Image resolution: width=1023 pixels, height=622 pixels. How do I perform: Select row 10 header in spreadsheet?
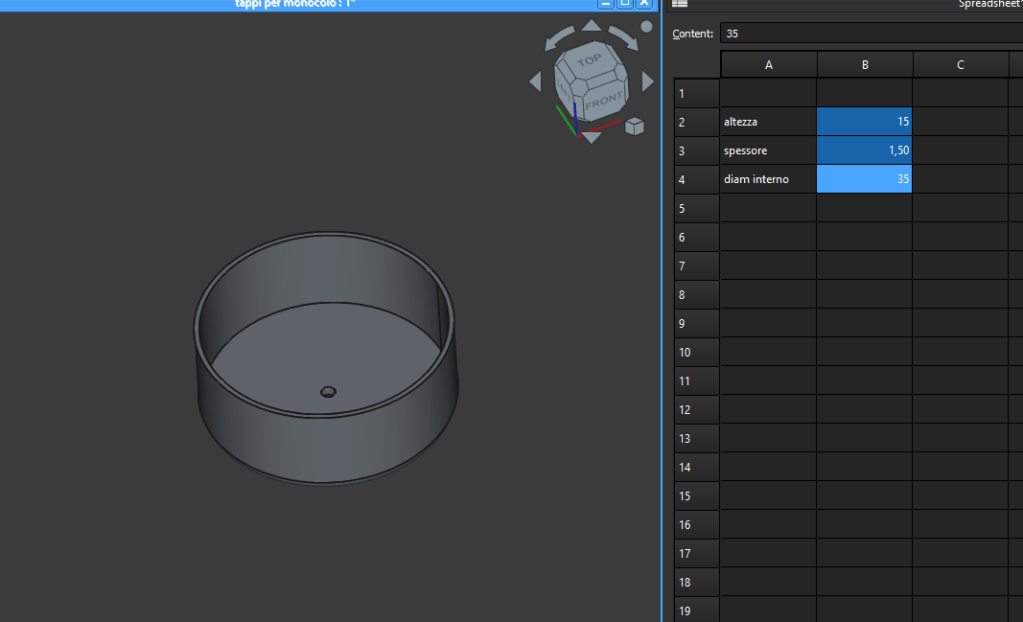point(684,353)
